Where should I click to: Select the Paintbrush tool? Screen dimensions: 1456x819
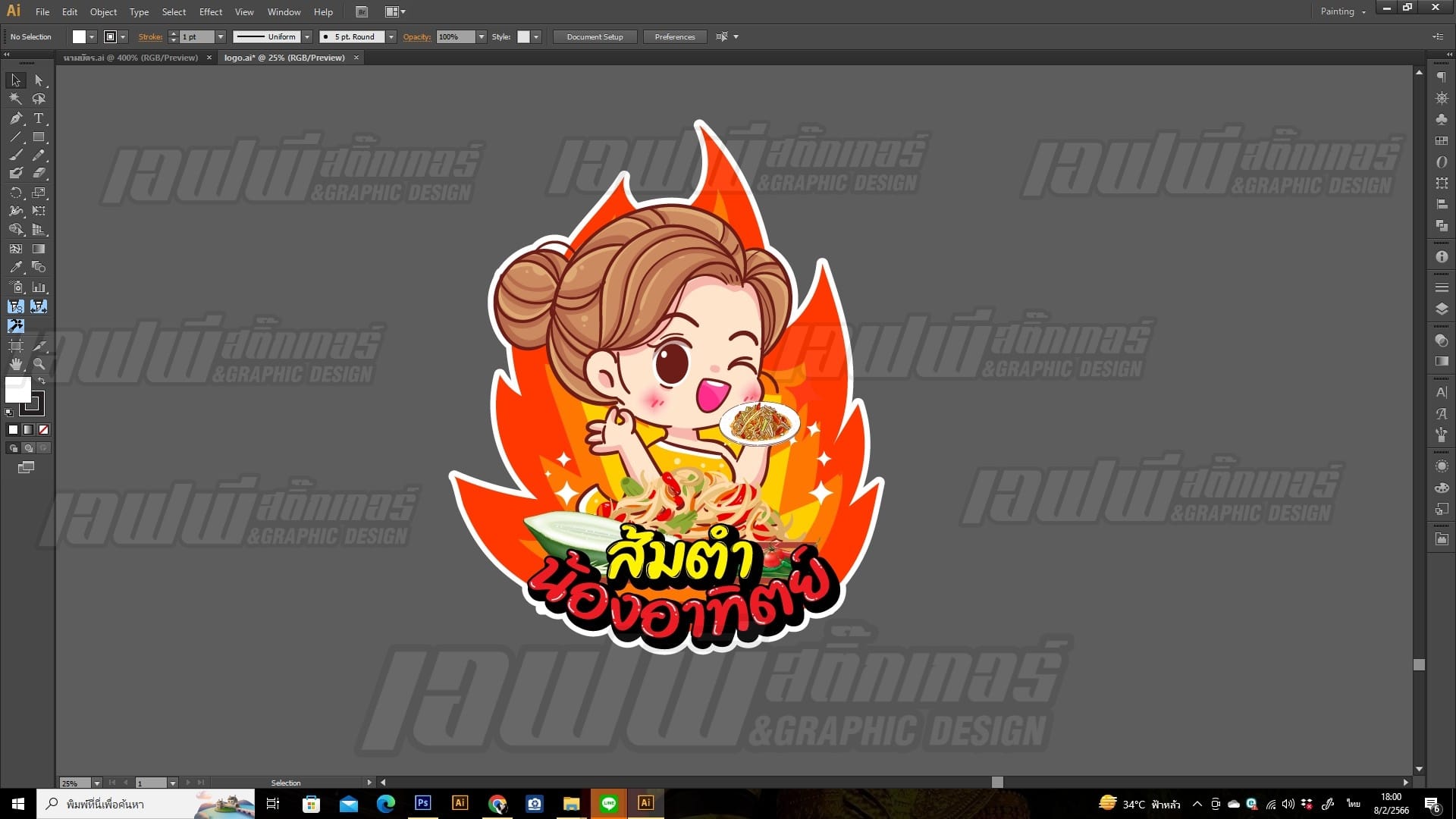(x=16, y=155)
